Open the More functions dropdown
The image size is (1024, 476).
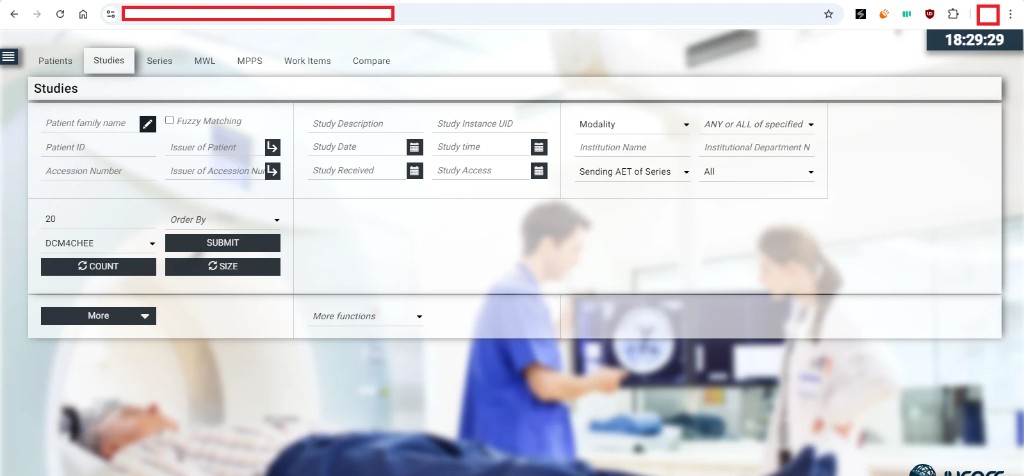(366, 316)
